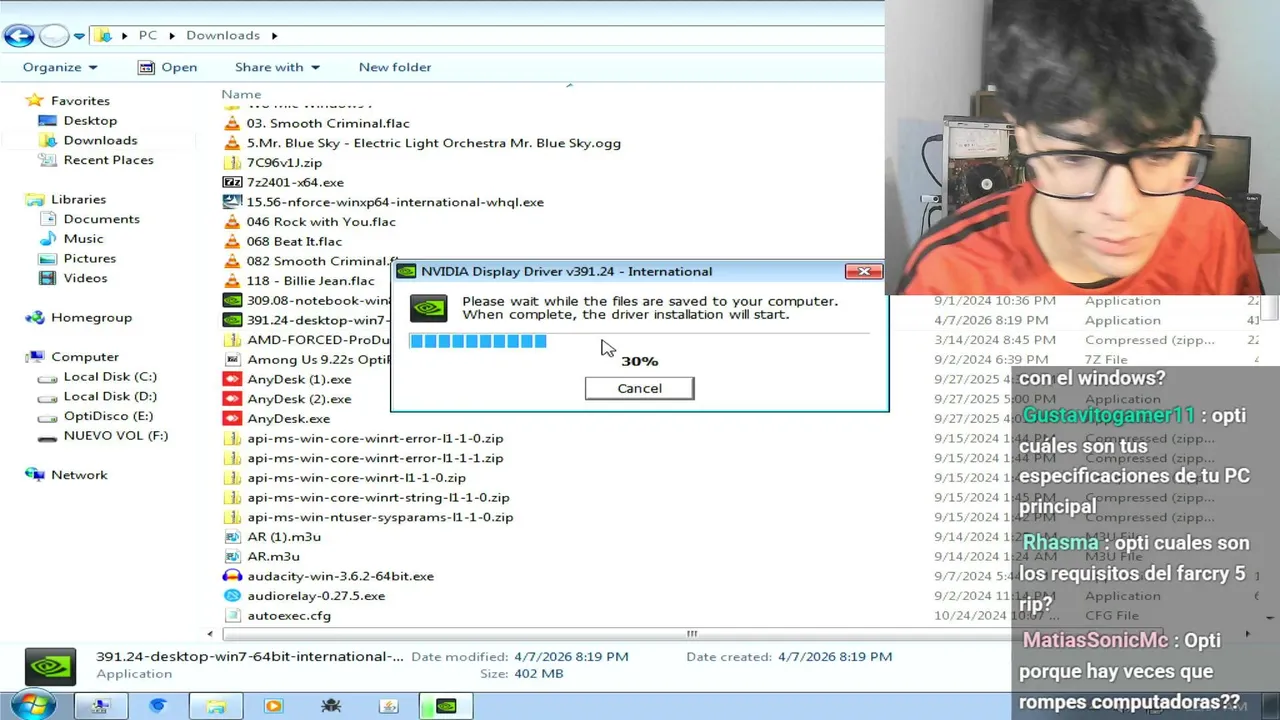Click VLC icon of Mr. Blue Sky.ogg
1280x720 pixels.
(232, 143)
